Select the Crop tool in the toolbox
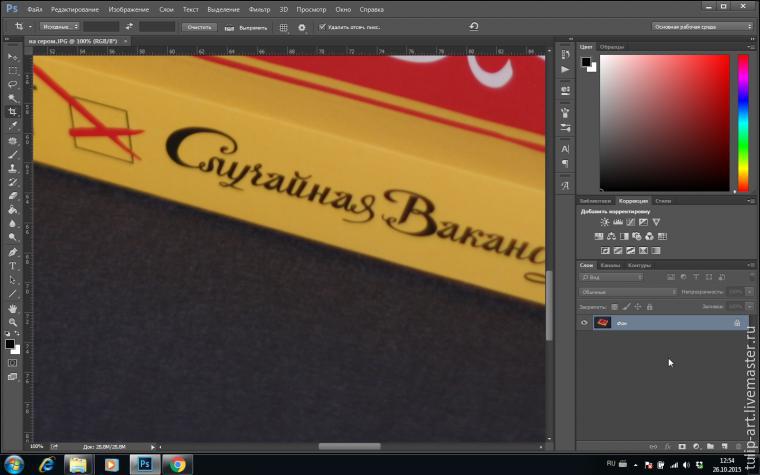This screenshot has width=760, height=475. click(13, 112)
